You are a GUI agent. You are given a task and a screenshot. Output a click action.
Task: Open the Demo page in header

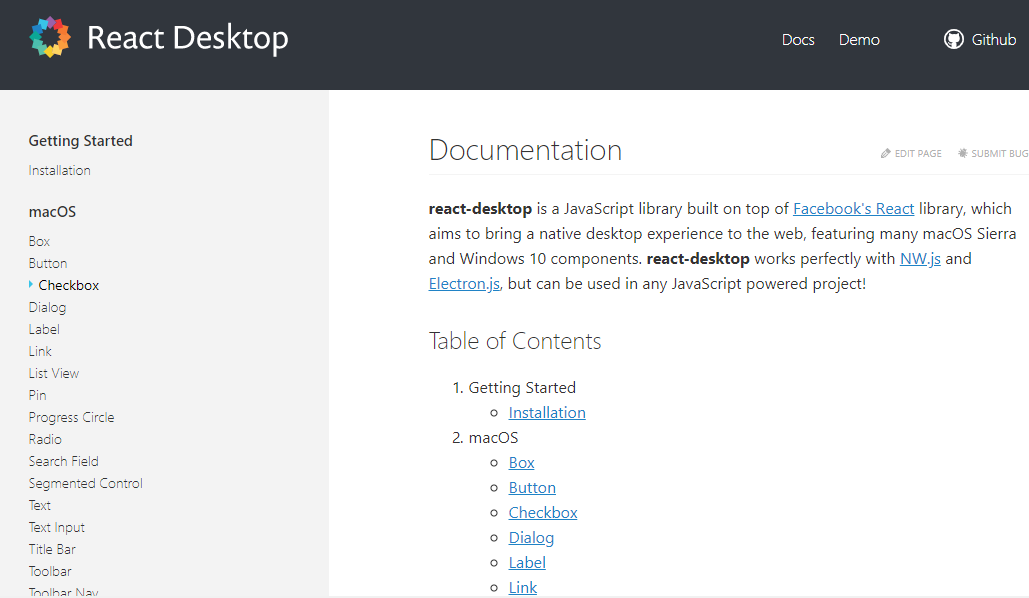tap(859, 40)
